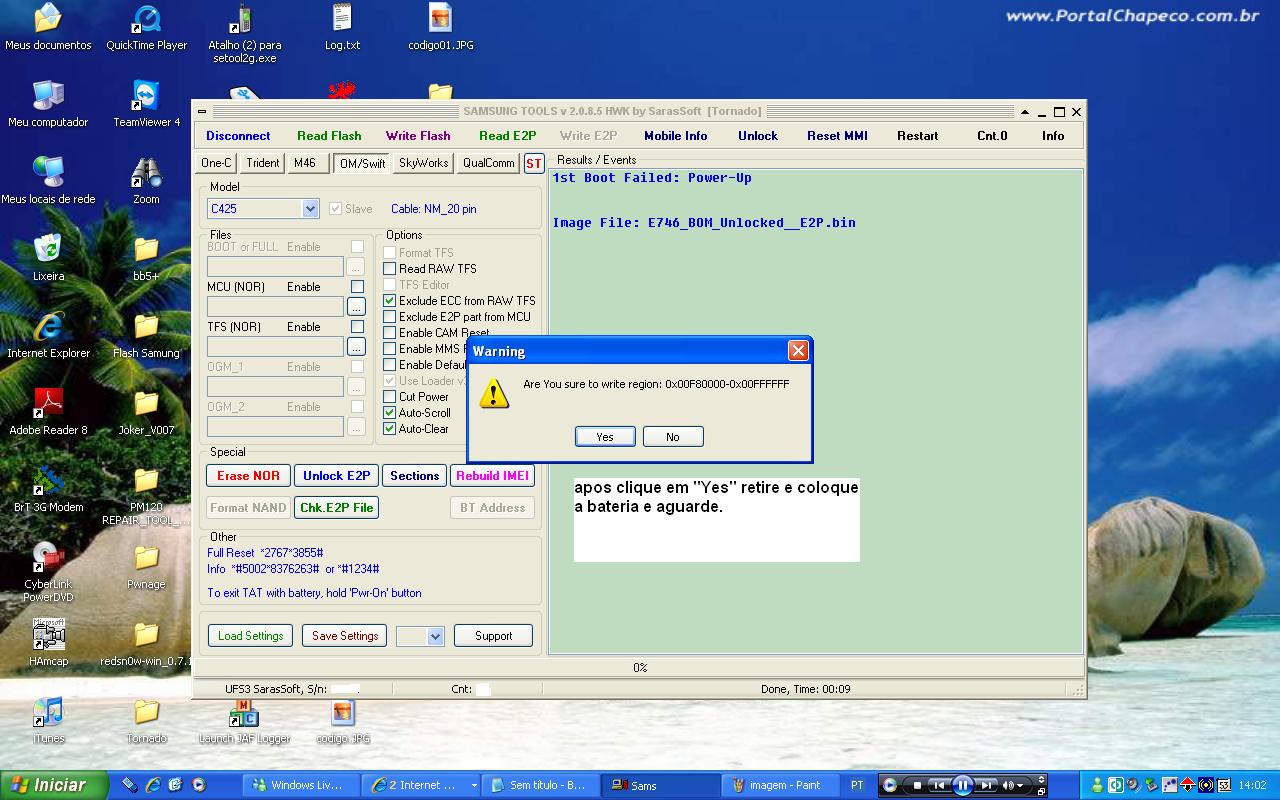Disable the Auto-Clear option
The width and height of the screenshot is (1280, 800).
tap(390, 429)
